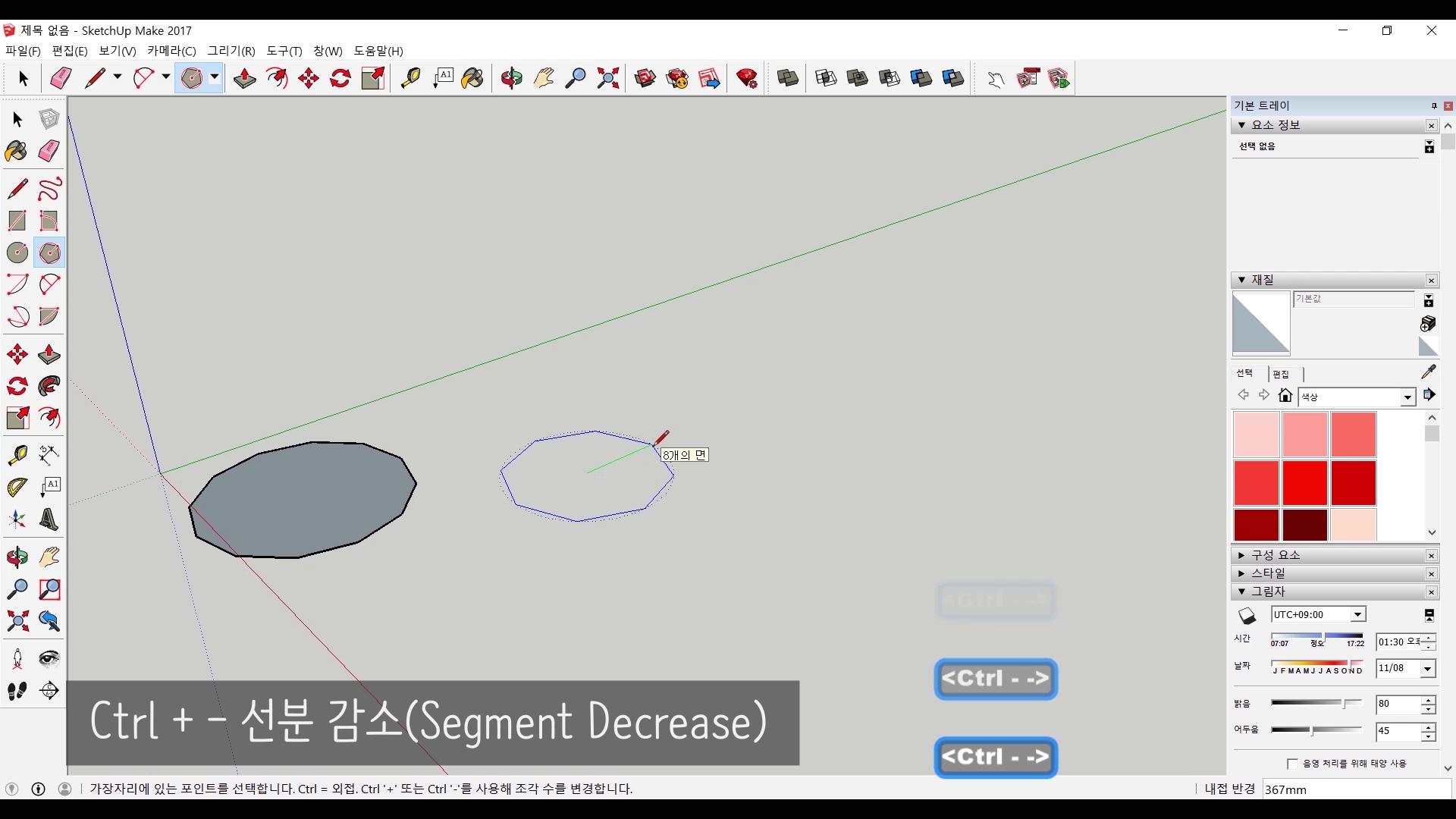Select the Zoom Extents tool in top toolbar

coord(608,78)
